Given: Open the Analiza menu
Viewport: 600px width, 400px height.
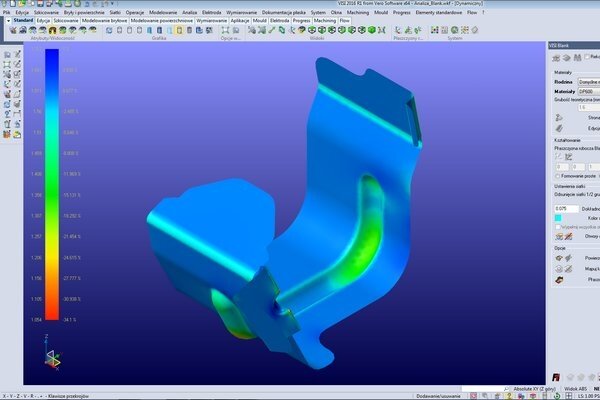Looking at the screenshot, I should click(x=189, y=12).
